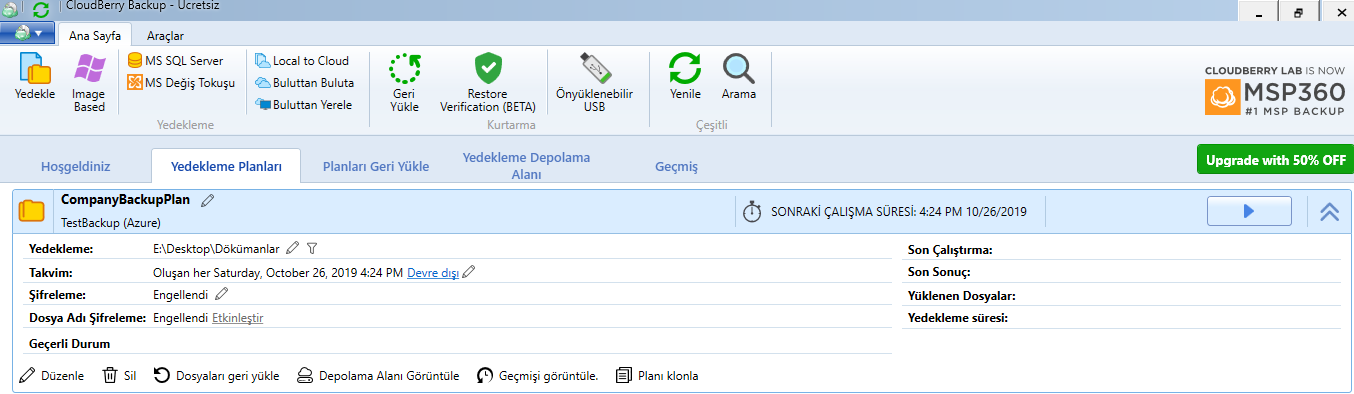This screenshot has width=1354, height=394.
Task: Edit the Şifreleme setting pencil
Action: (222, 294)
